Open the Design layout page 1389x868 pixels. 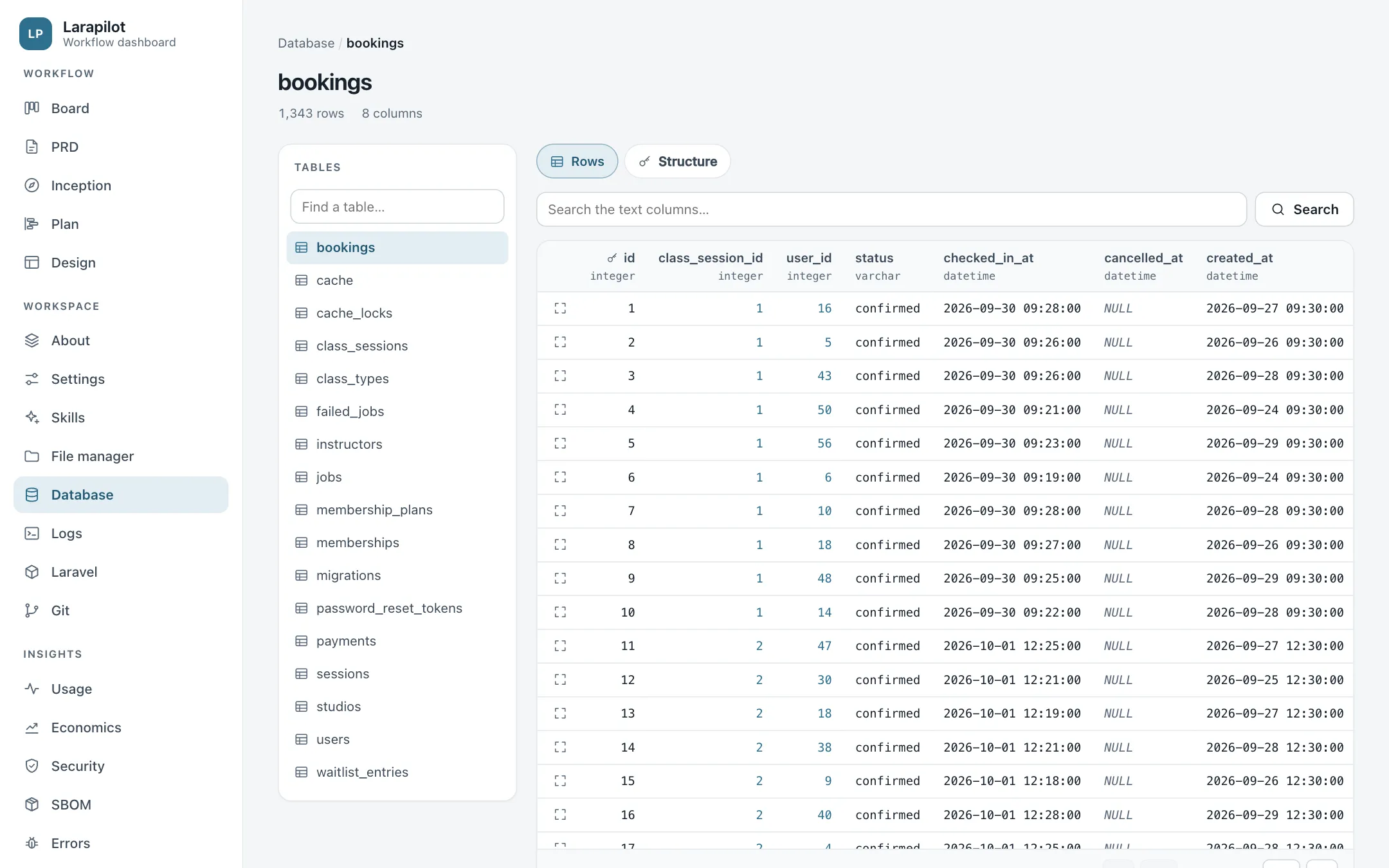[x=121, y=262]
